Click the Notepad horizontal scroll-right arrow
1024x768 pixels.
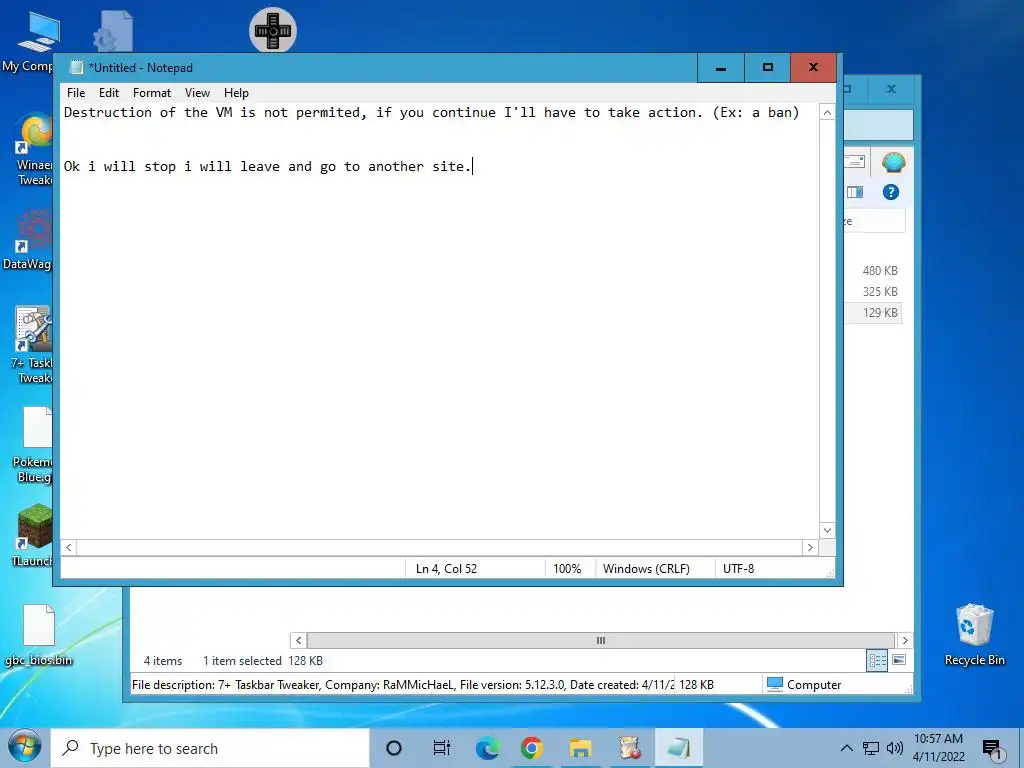[x=810, y=547]
